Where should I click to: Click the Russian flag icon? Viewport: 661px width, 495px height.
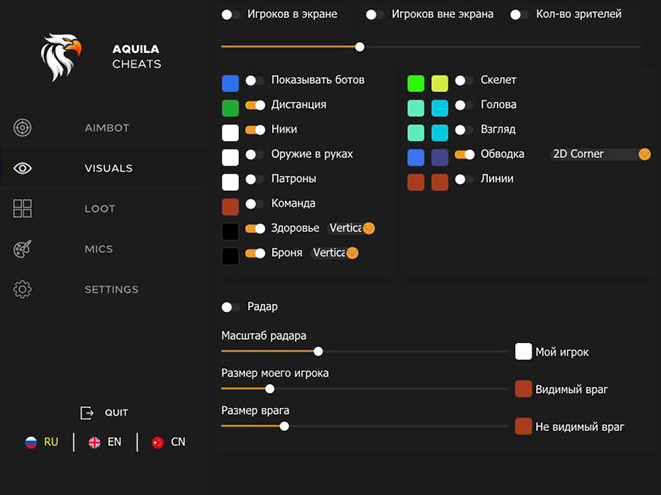coord(31,442)
